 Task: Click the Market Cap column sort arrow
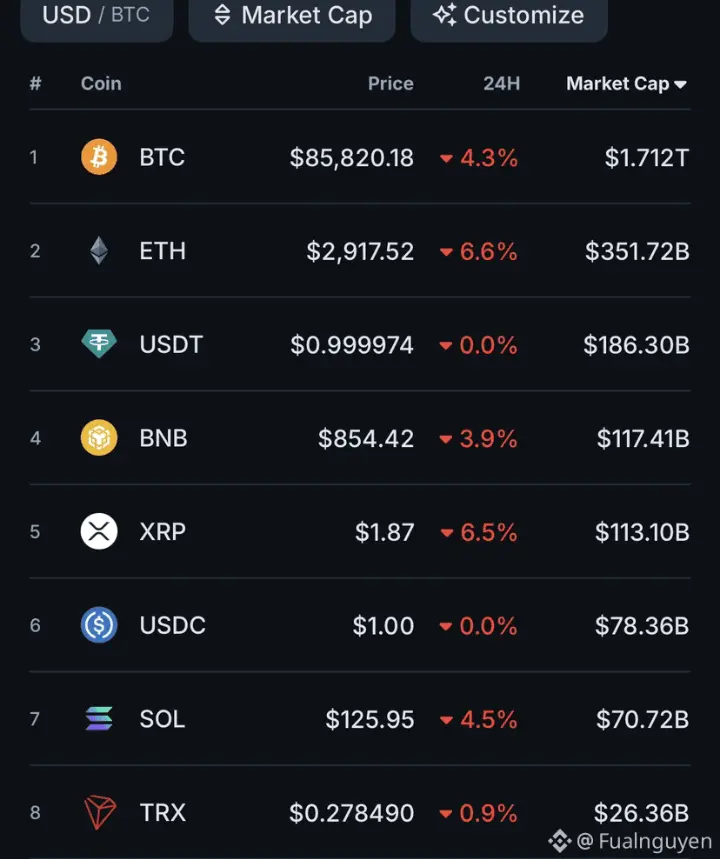tap(681, 84)
